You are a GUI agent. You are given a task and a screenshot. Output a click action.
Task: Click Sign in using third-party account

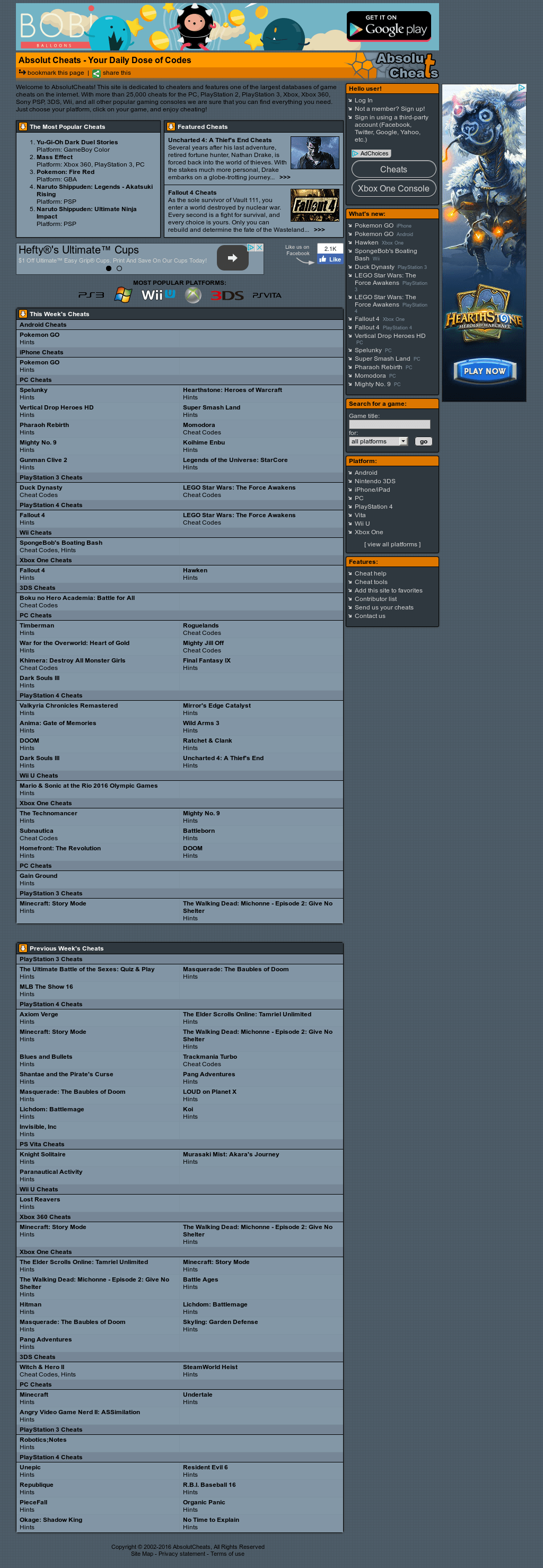point(391,128)
